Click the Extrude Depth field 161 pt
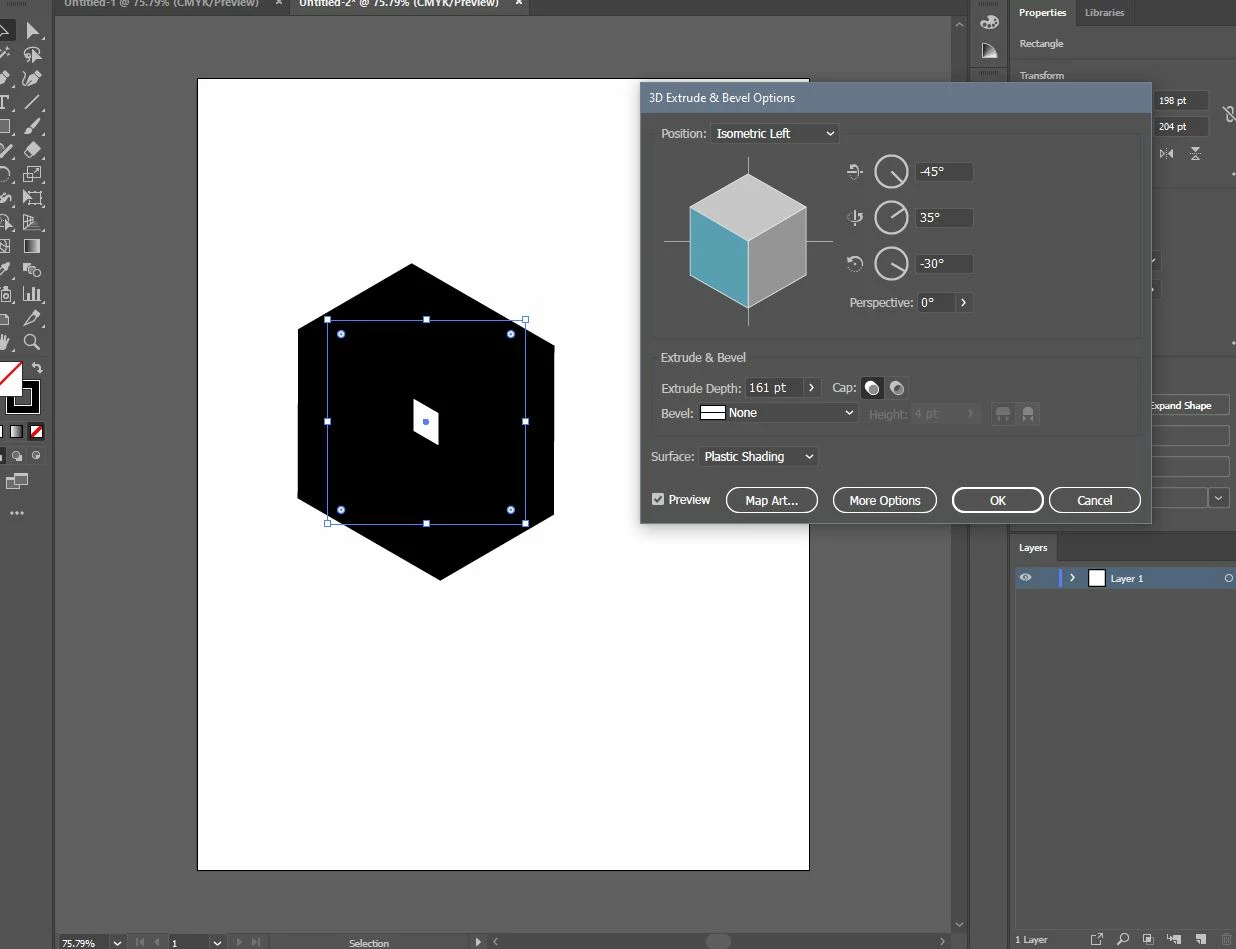This screenshot has width=1236, height=949. (x=774, y=388)
